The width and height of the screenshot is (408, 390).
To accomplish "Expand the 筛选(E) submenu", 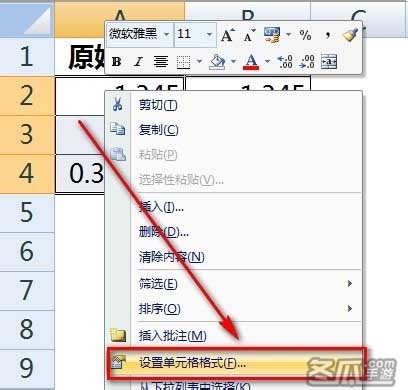I will coord(233,284).
